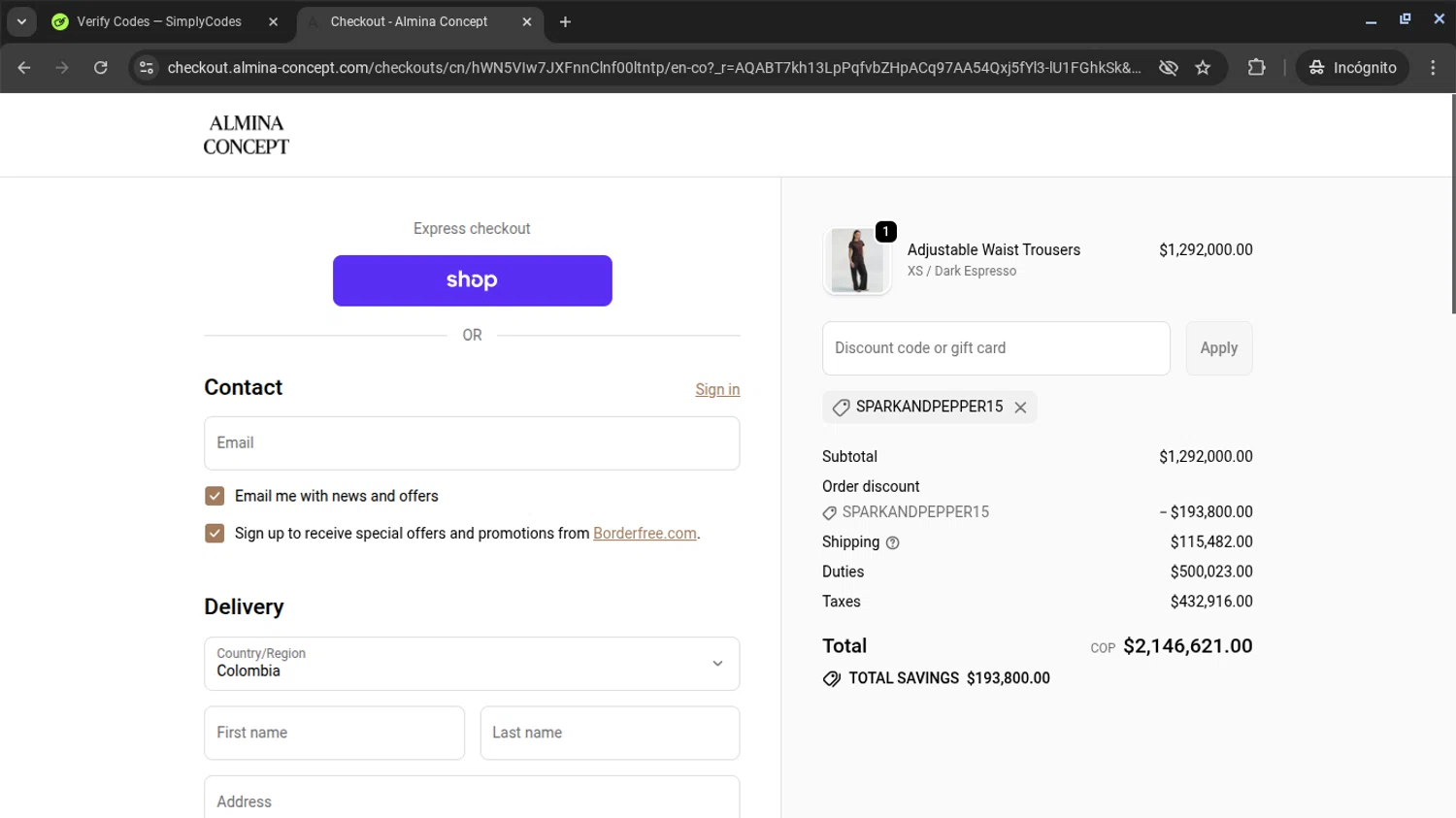1456x818 pixels.
Task: Switch to Verify Codes — SimplyCodes tab
Action: click(159, 21)
